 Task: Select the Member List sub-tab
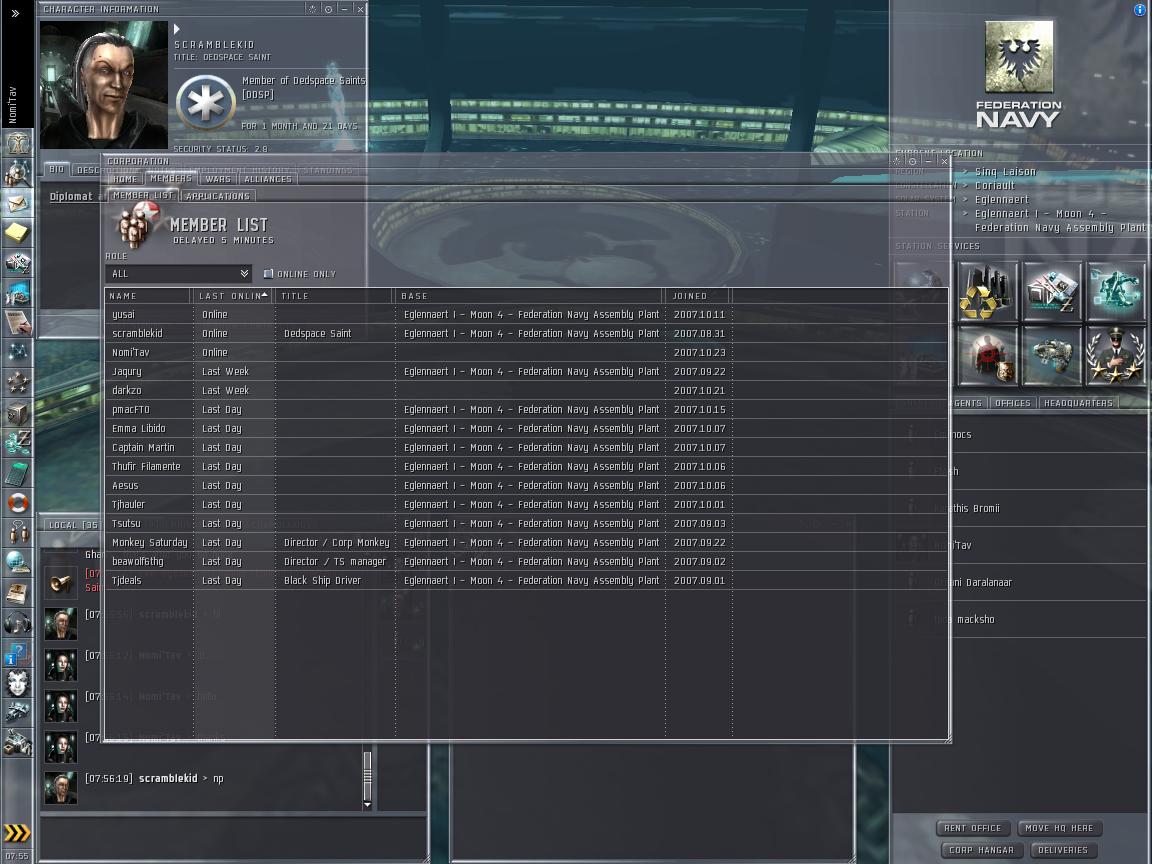[143, 195]
